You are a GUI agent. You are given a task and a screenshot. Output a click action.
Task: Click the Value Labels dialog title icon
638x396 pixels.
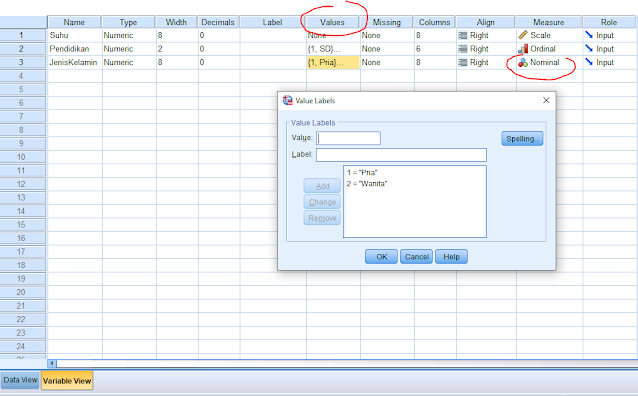(288, 100)
